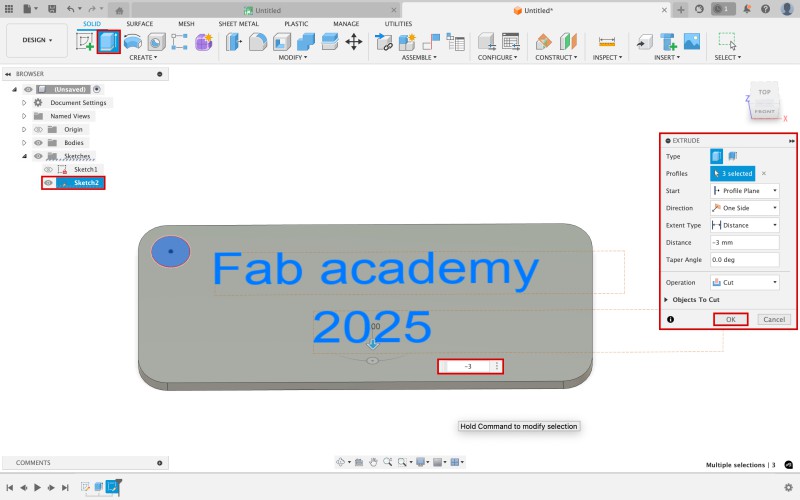Choose Solid extrude type
Screen dimensions: 800x500
[716, 156]
